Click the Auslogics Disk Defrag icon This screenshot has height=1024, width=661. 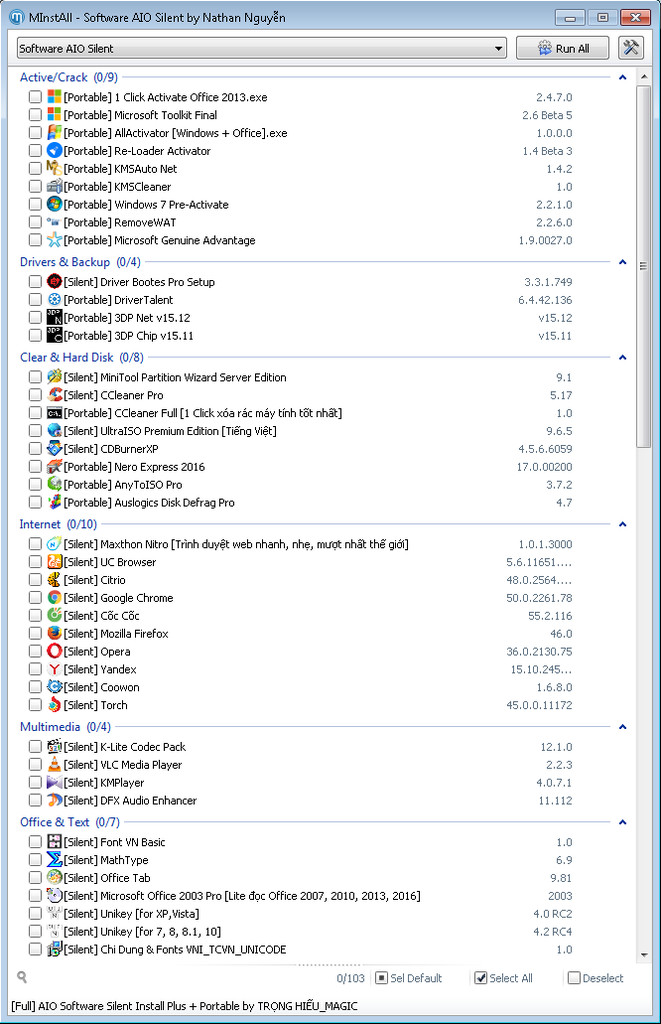(x=54, y=503)
